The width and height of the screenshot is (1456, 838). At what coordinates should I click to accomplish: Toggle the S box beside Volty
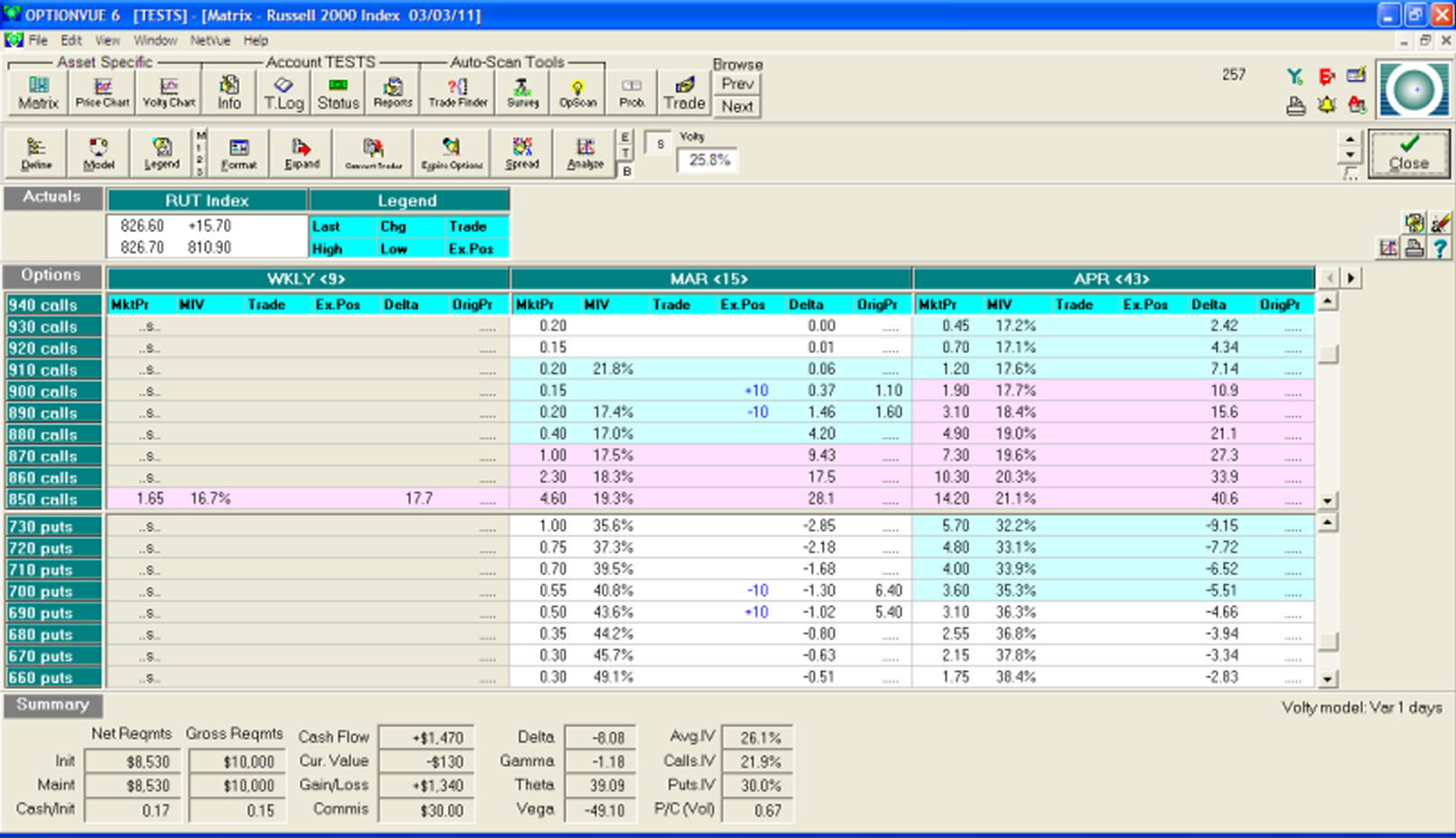click(659, 144)
